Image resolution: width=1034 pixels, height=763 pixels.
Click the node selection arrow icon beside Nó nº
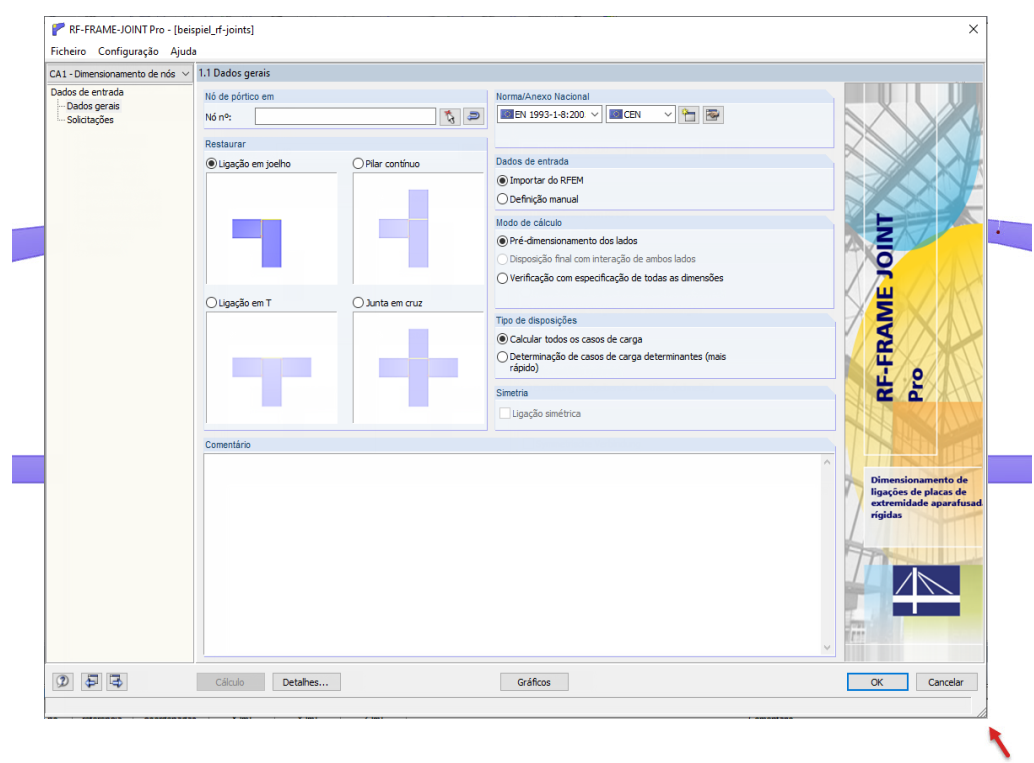pyautogui.click(x=473, y=117)
